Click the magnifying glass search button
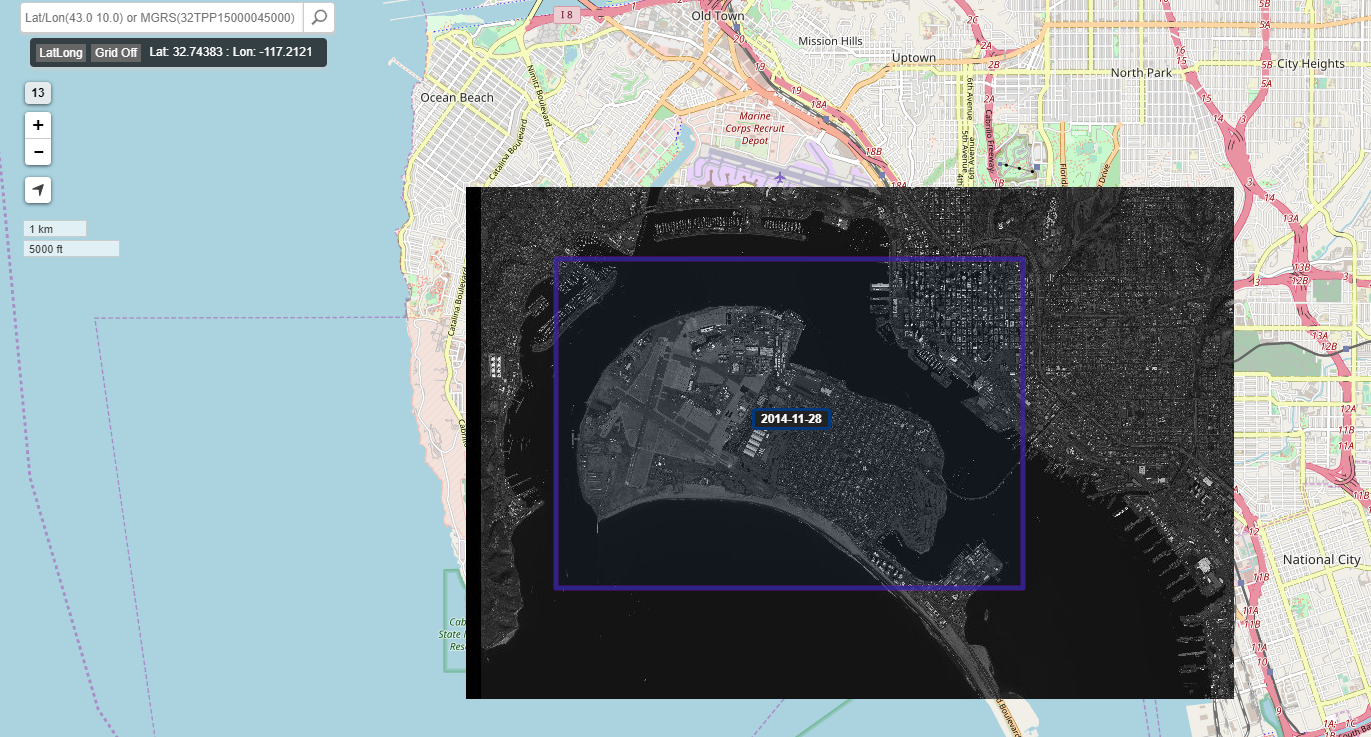1371x737 pixels. (x=318, y=17)
